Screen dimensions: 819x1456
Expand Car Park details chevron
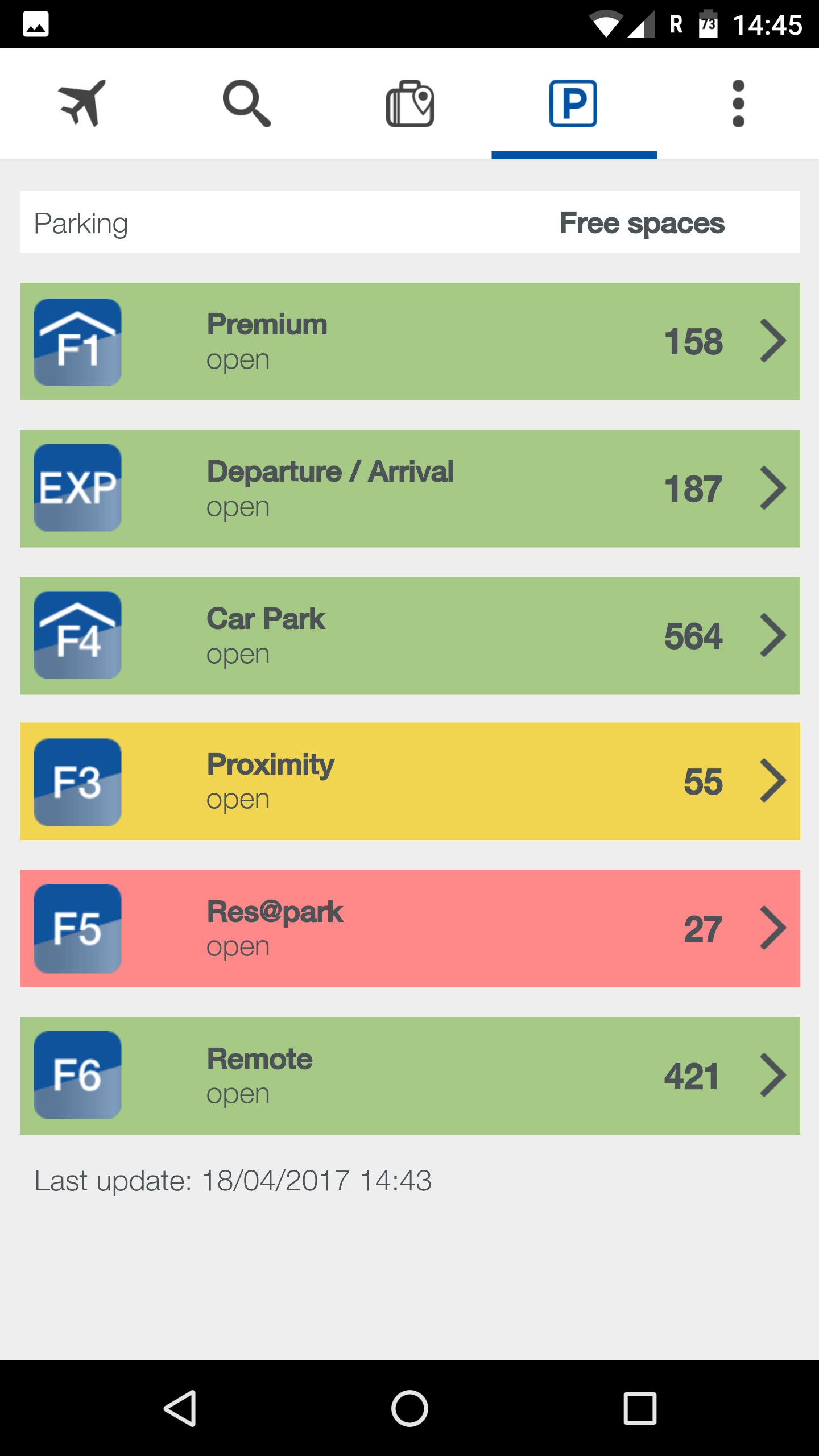[773, 635]
